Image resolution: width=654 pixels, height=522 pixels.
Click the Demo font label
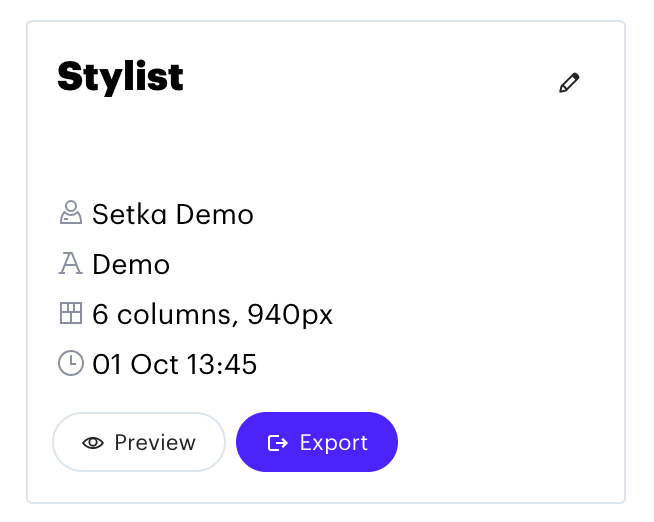coord(131,264)
